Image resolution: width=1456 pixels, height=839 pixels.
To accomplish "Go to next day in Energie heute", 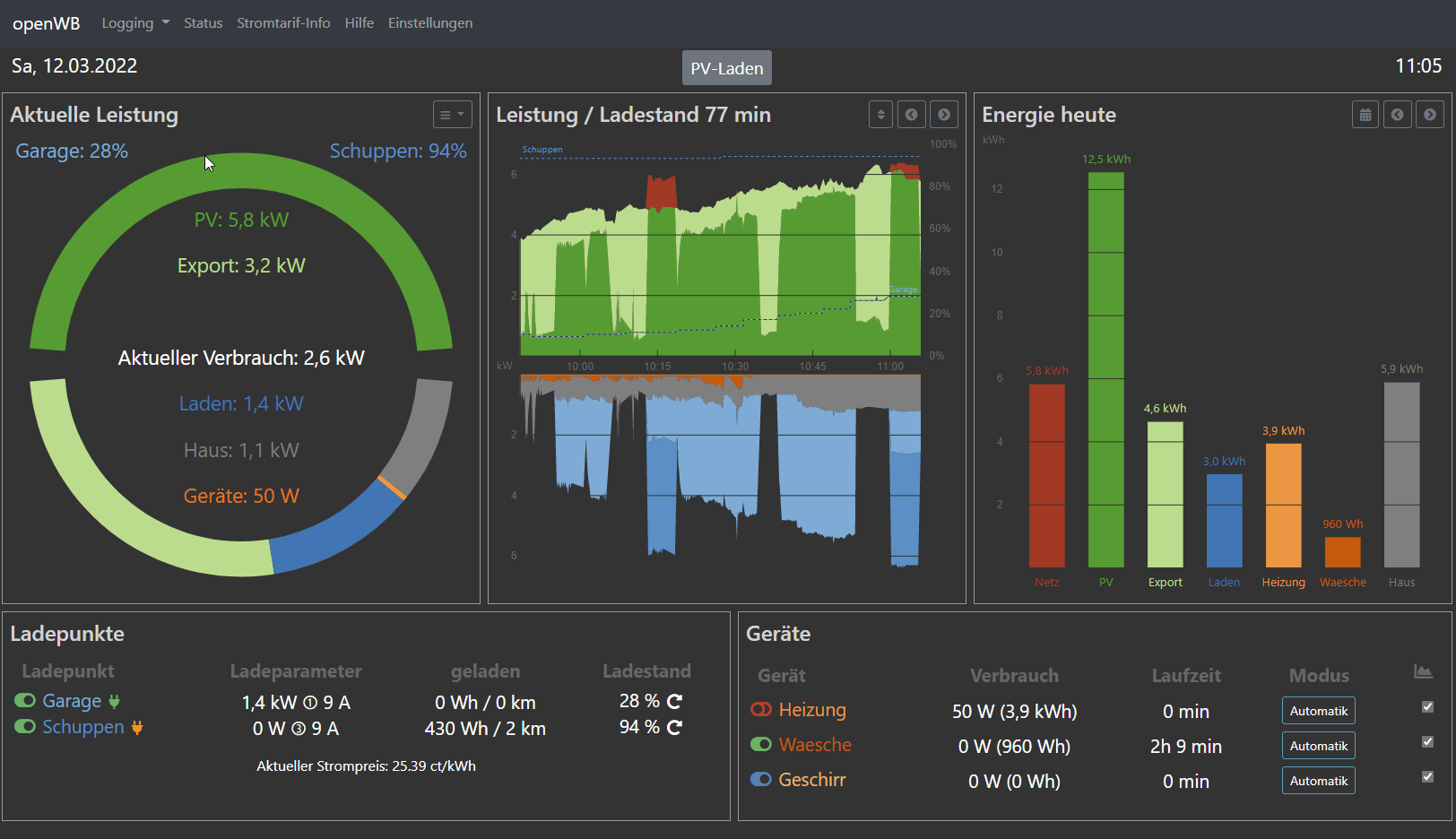I will click(1429, 115).
